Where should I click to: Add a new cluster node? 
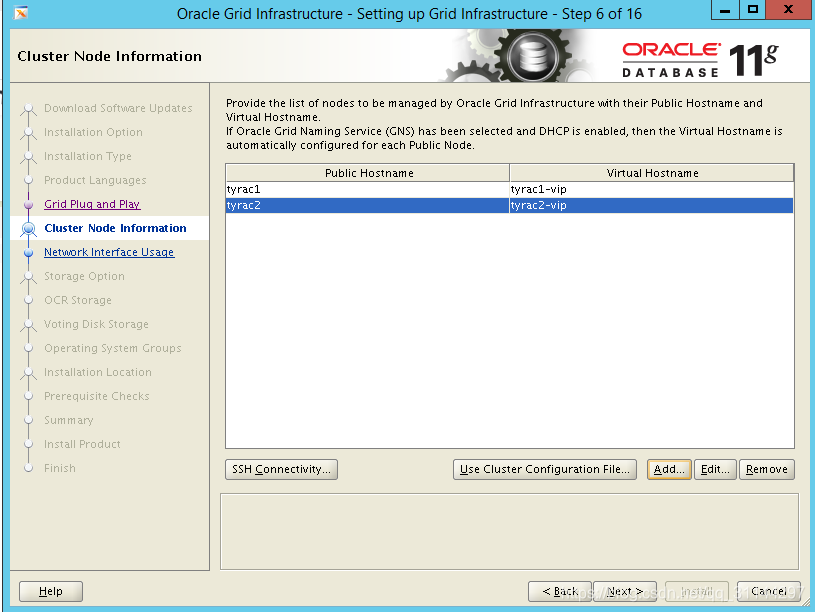pos(669,469)
